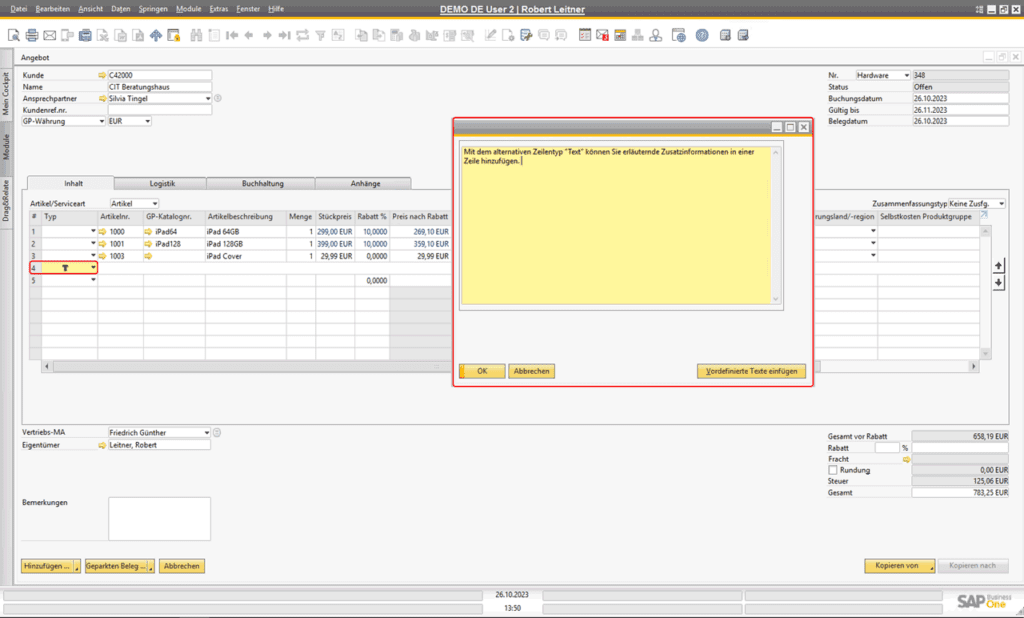Confirm the text dialog with OK
This screenshot has height=618, width=1024.
coord(481,371)
